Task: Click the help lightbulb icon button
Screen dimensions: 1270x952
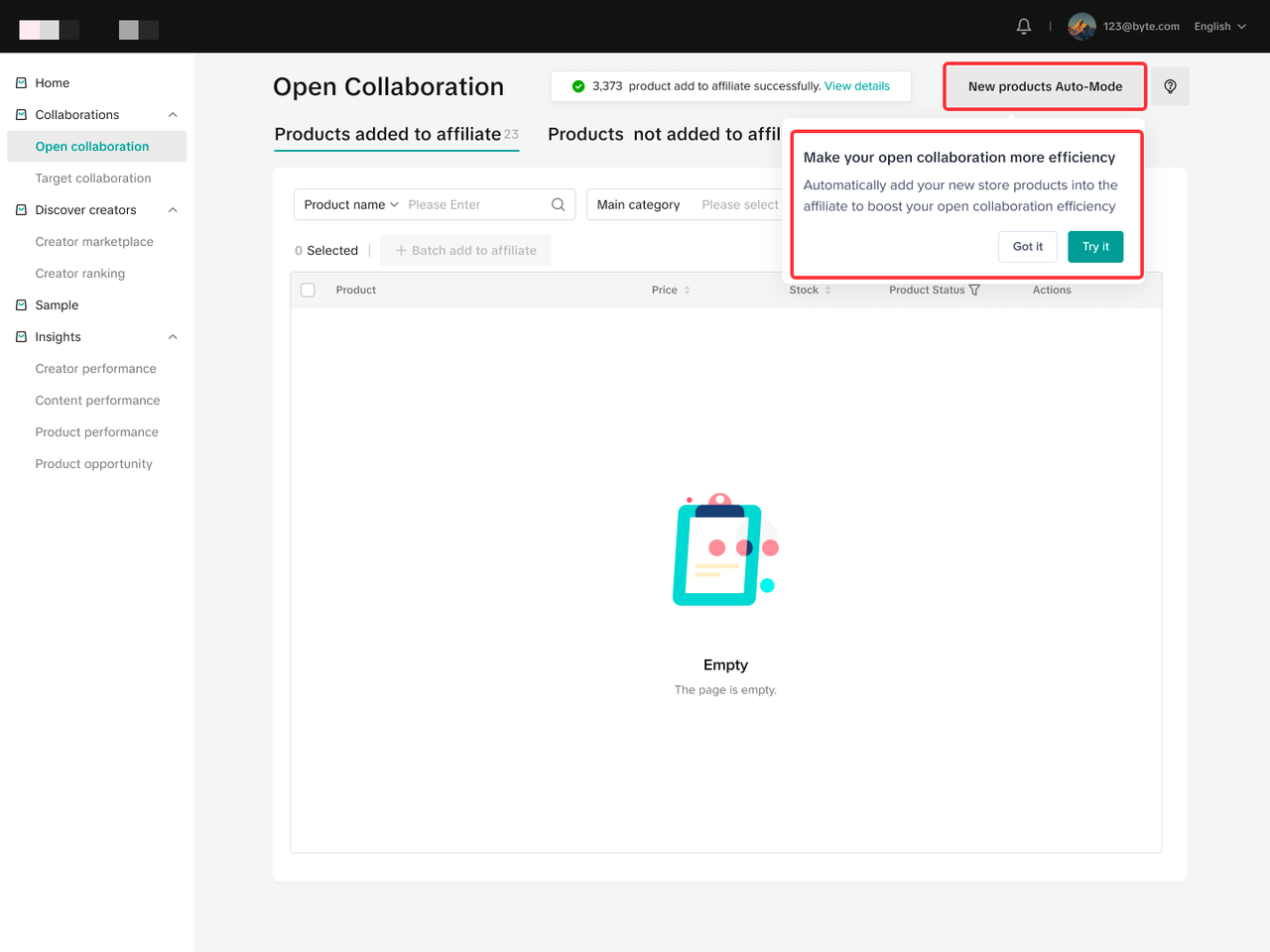Action: tap(1170, 86)
